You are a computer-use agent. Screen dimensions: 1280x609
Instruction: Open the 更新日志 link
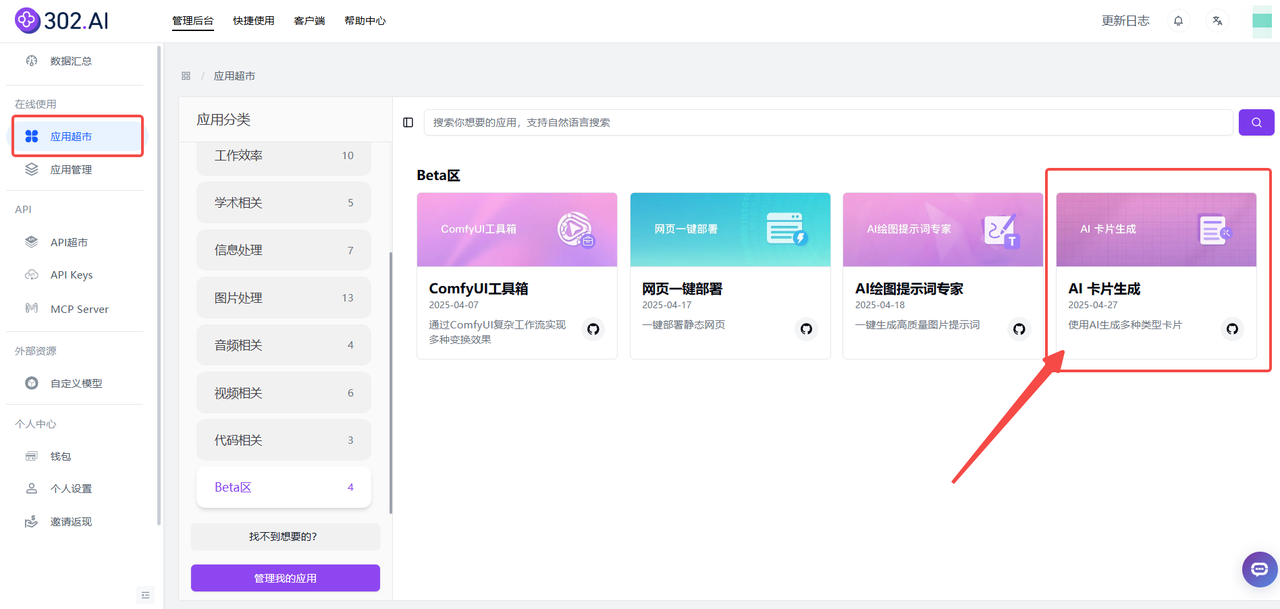pyautogui.click(x=1126, y=21)
